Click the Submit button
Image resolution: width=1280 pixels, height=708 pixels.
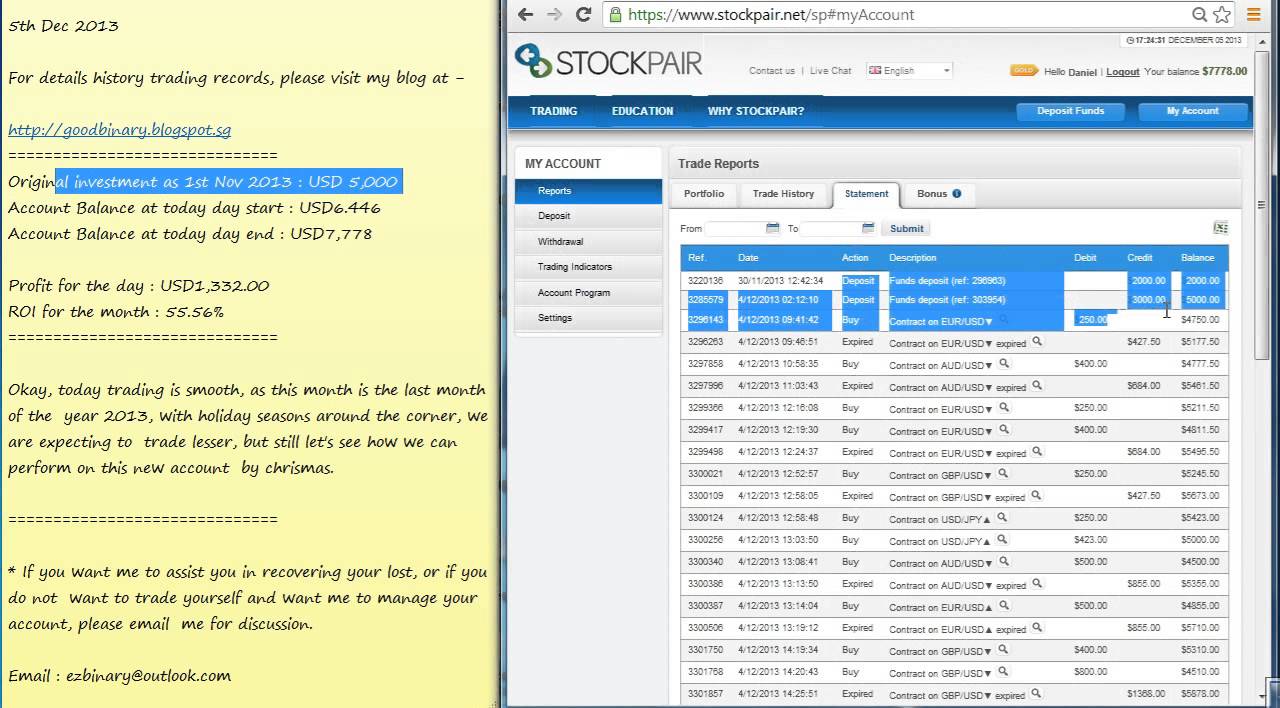click(x=906, y=229)
